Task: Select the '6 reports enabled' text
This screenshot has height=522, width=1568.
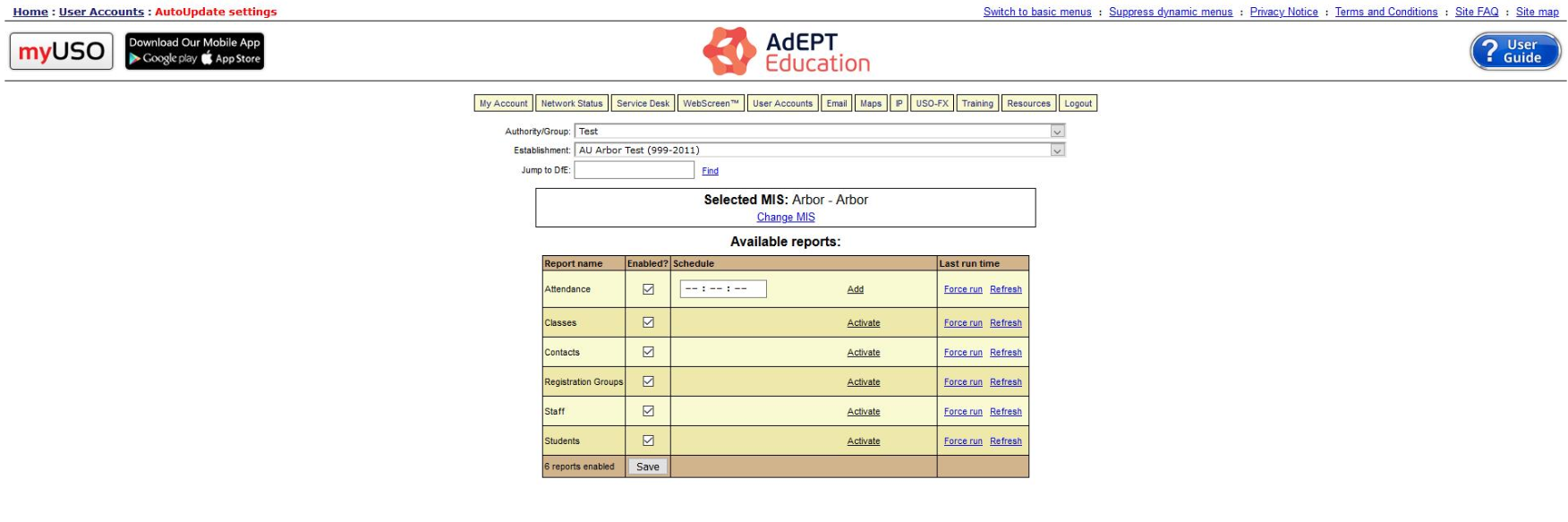Action: [579, 466]
